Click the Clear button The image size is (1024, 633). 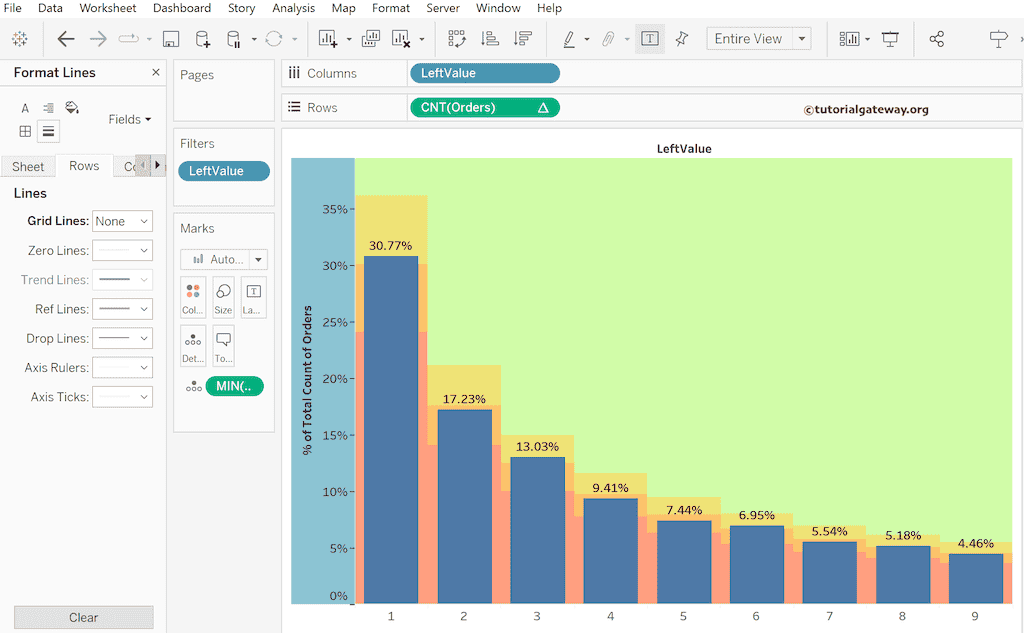tap(84, 617)
